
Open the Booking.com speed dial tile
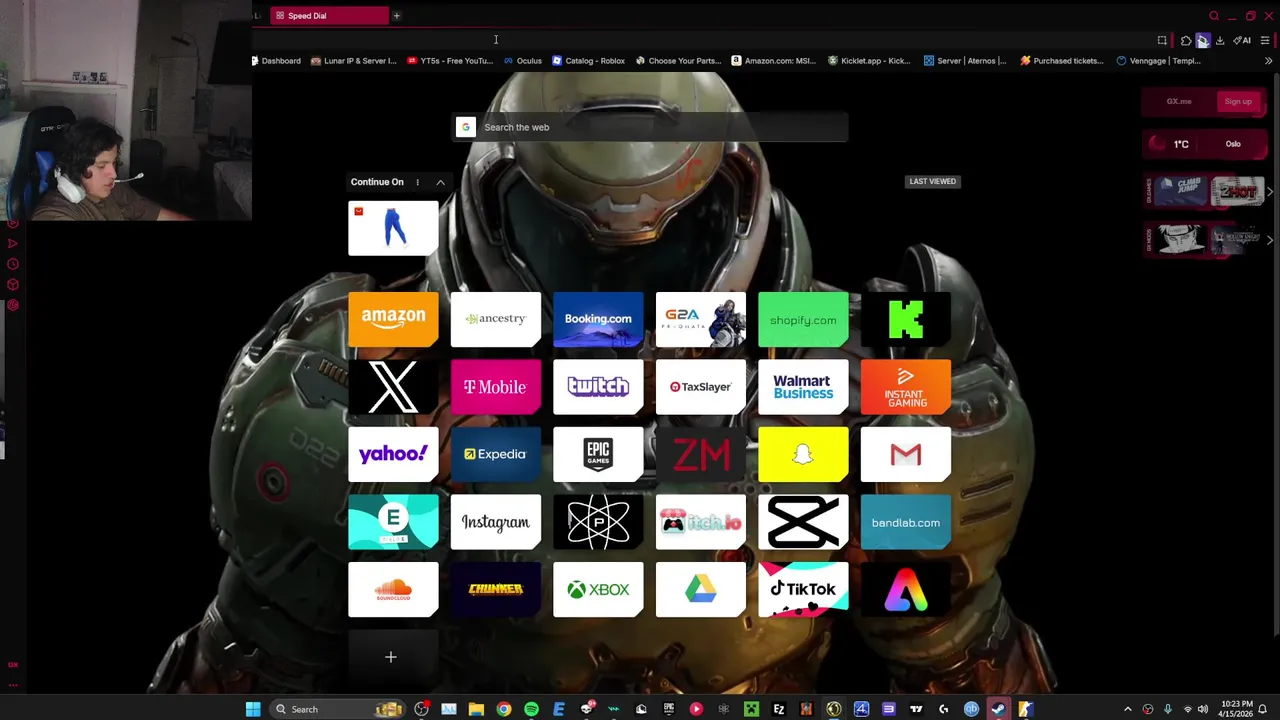pyautogui.click(x=598, y=319)
